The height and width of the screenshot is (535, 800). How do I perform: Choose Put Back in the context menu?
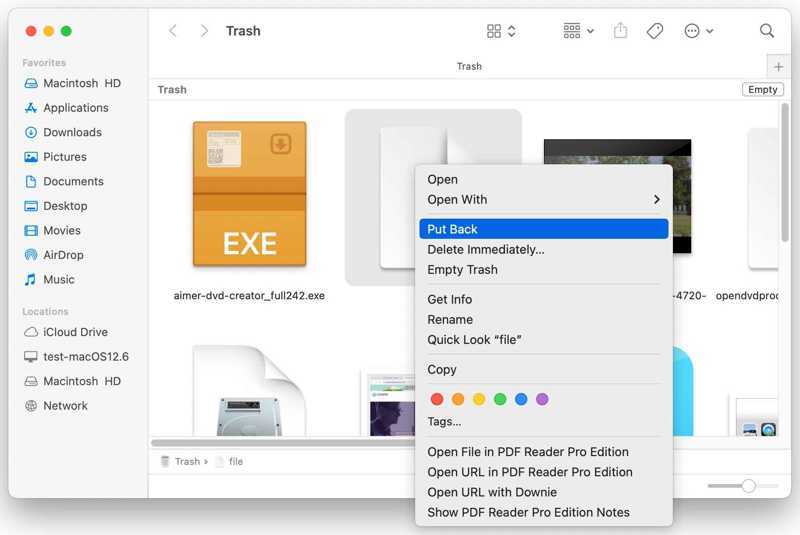tap(543, 229)
